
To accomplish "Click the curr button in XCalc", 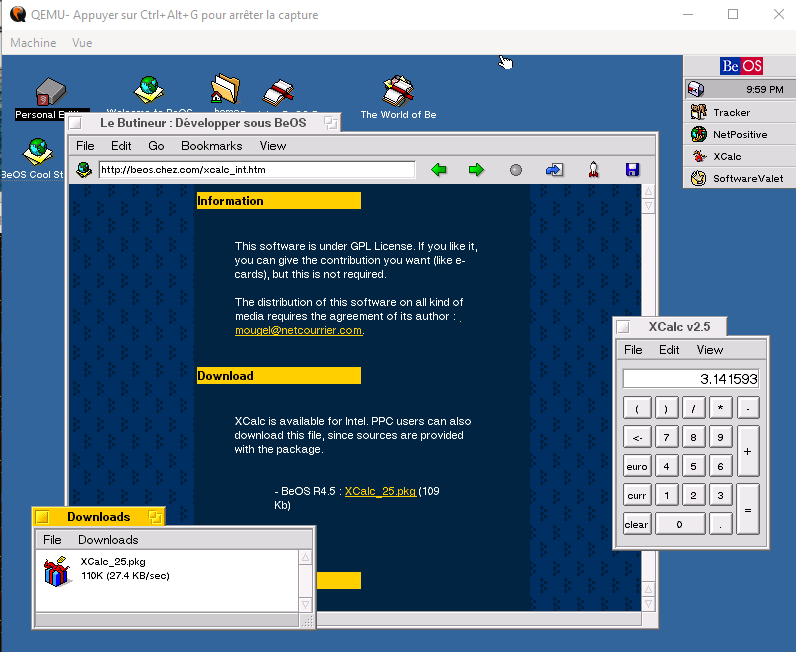I will tap(637, 495).
